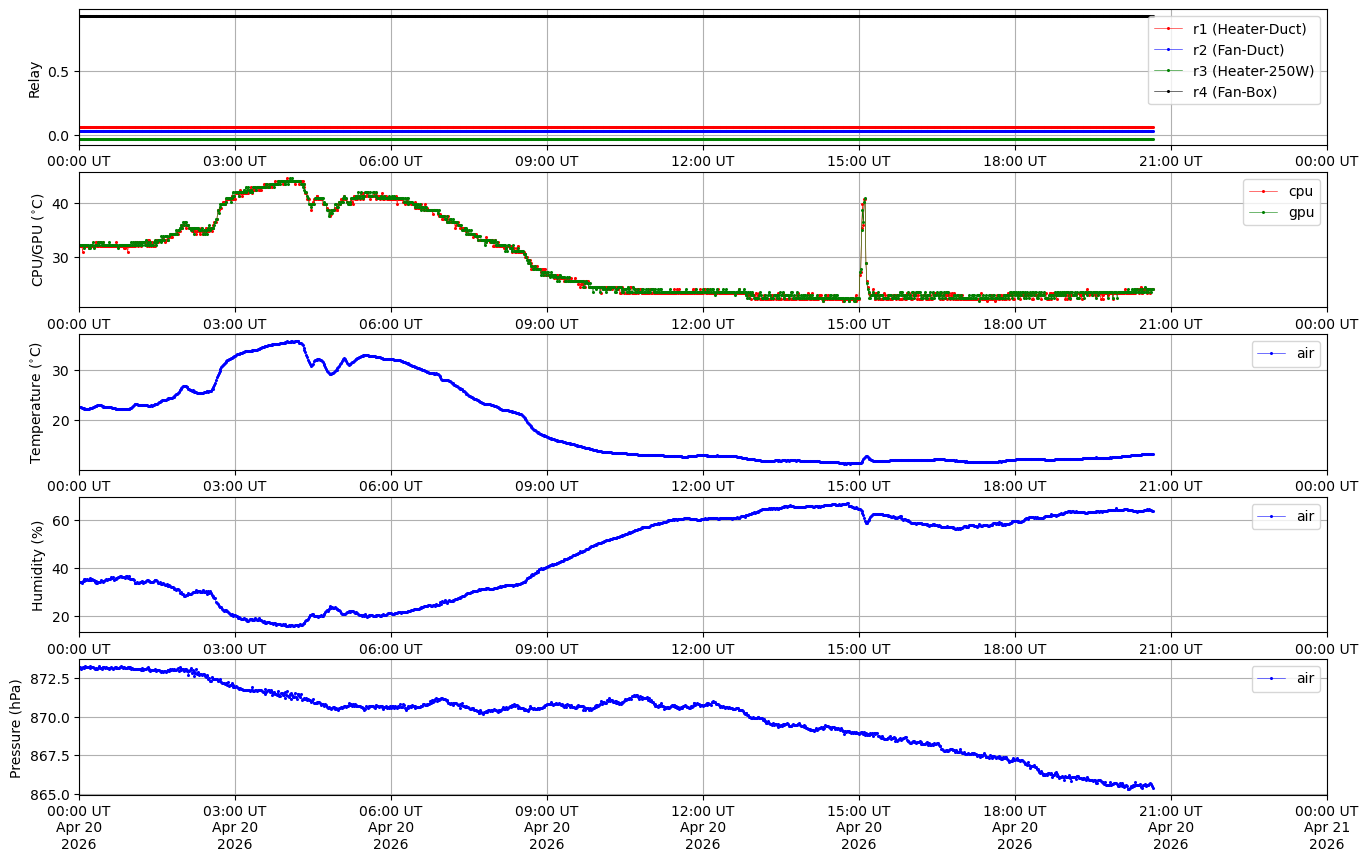1368x861 pixels.
Task: Click the black r4 Fan-Box relay line
Action: (600, 16)
